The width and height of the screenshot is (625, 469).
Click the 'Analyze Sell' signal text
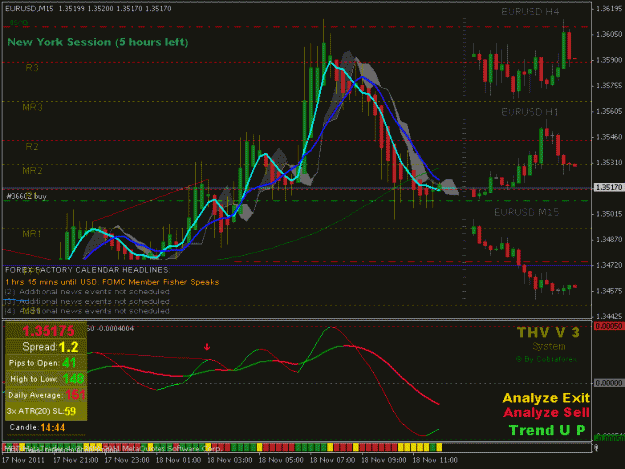pos(546,412)
